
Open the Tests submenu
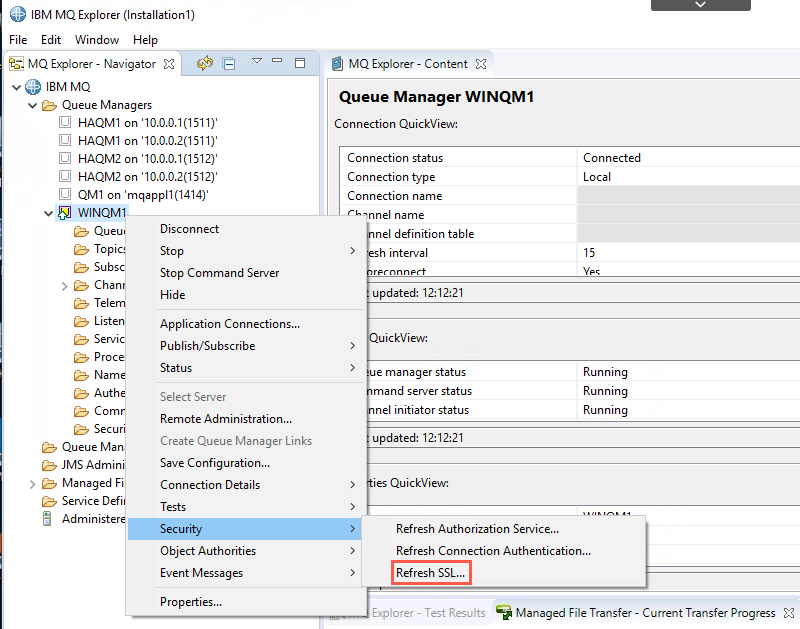coord(244,507)
